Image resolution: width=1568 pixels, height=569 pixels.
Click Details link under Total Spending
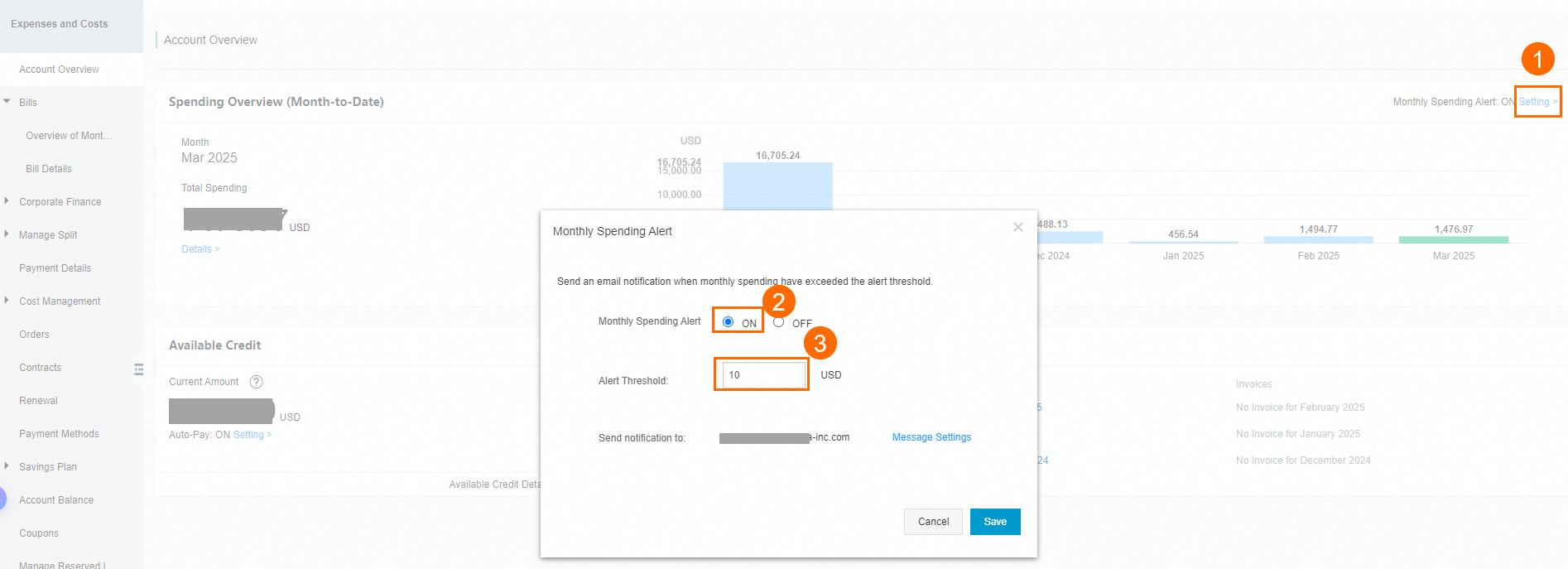point(200,249)
